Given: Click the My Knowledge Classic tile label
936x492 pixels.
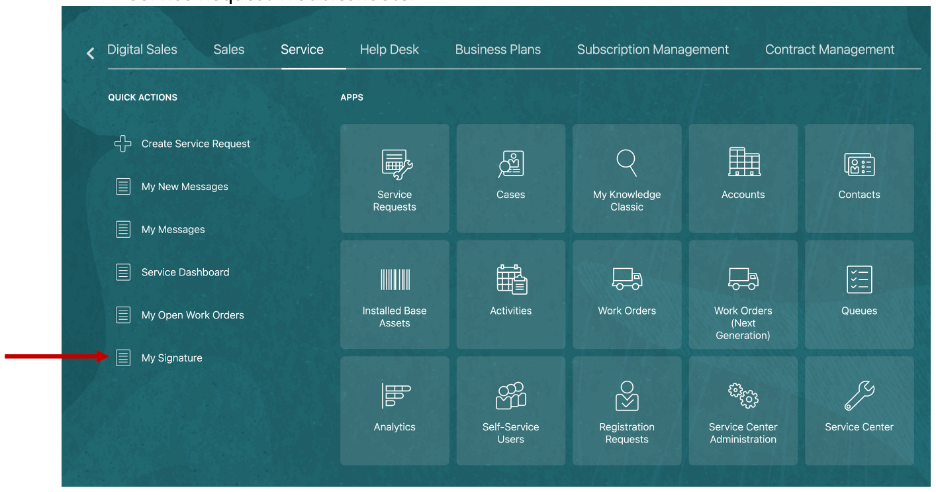Looking at the screenshot, I should pos(627,201).
